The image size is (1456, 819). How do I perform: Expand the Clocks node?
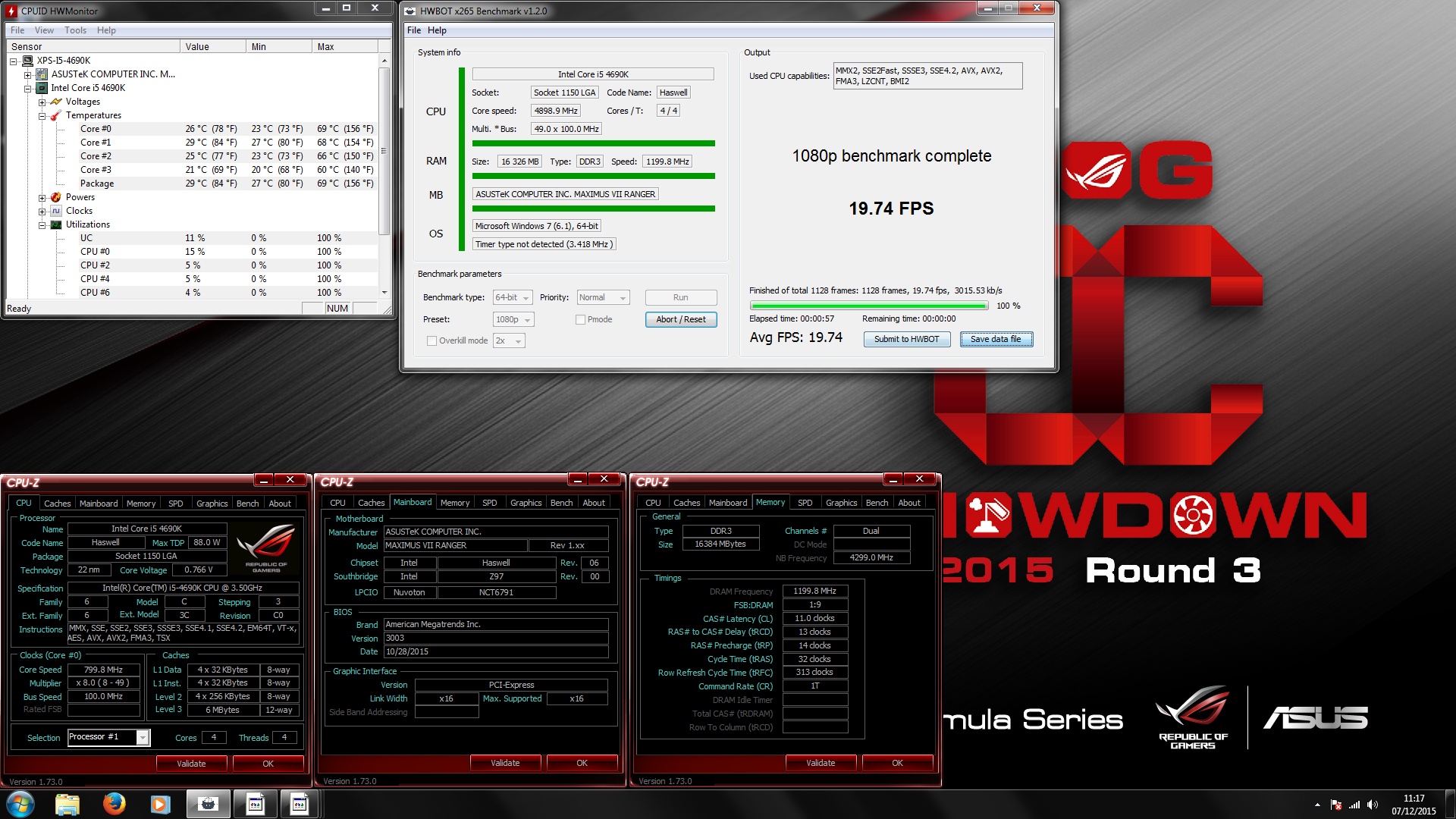(42, 211)
